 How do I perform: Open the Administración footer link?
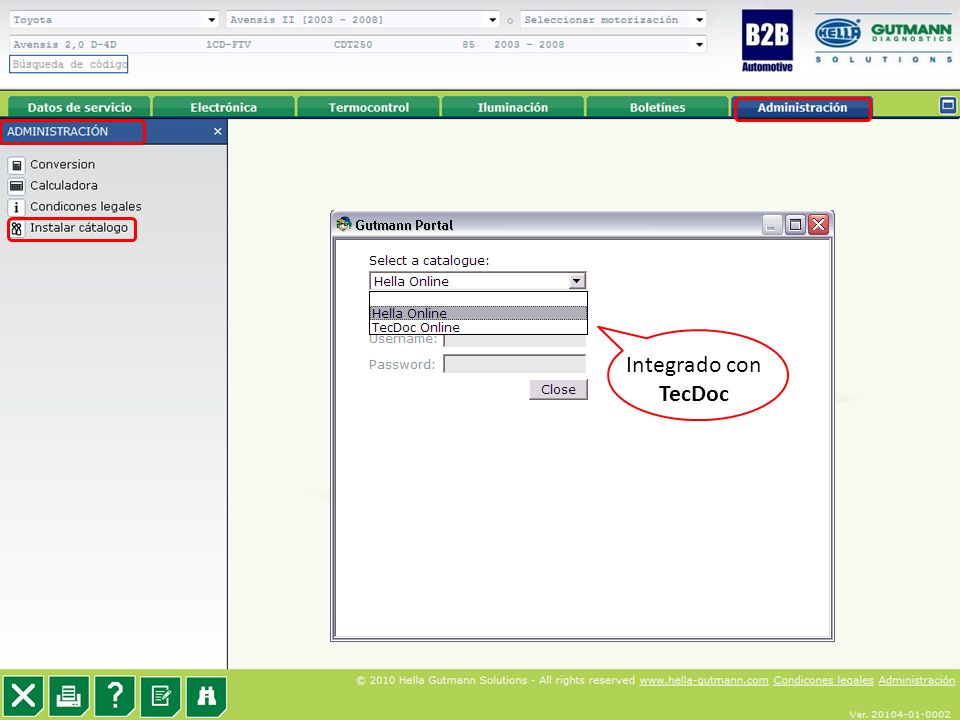(x=917, y=680)
